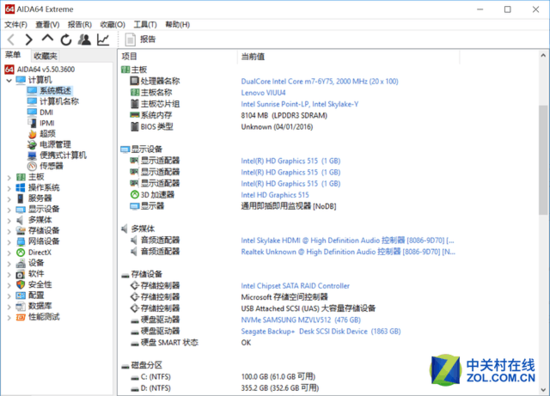Image resolution: width=550 pixels, height=396 pixels.
Task: Click the up-level arrow icon
Action: (47, 38)
